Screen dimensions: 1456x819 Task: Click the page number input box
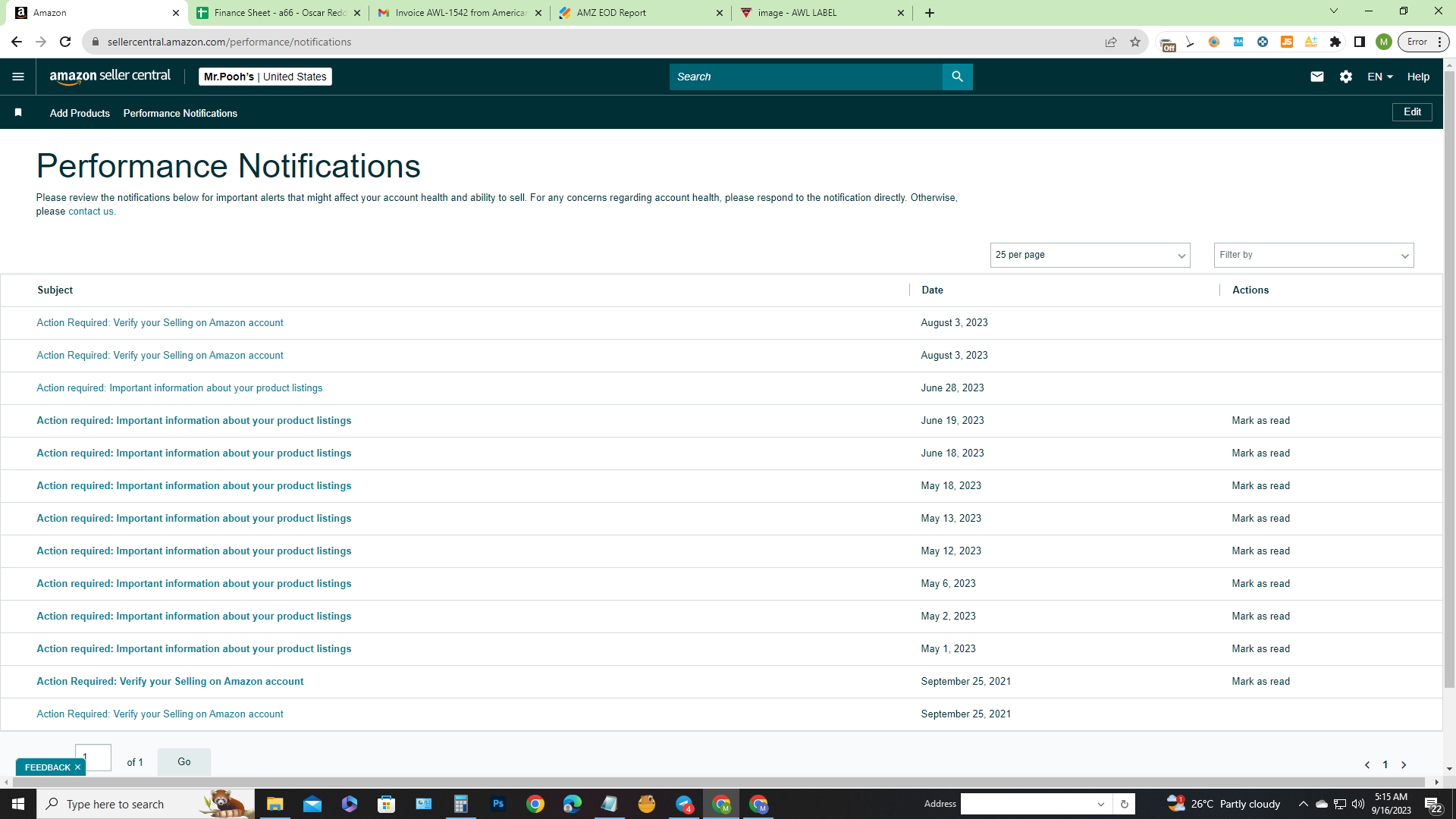(x=93, y=758)
